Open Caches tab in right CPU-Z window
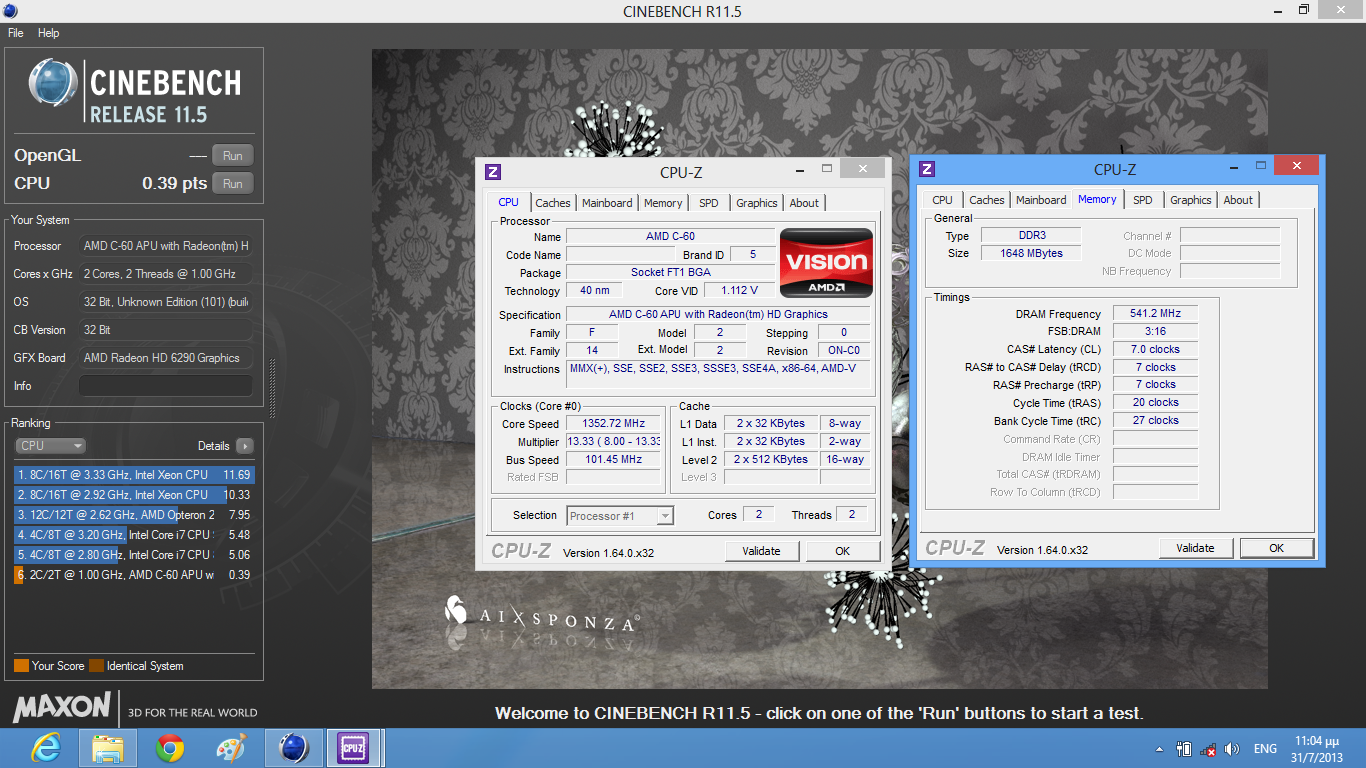Screen dimensions: 1366x768 pyautogui.click(x=987, y=200)
